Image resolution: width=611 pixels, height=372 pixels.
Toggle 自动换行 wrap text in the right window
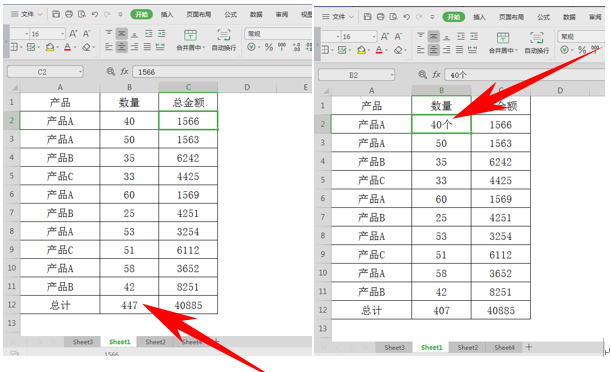537,43
